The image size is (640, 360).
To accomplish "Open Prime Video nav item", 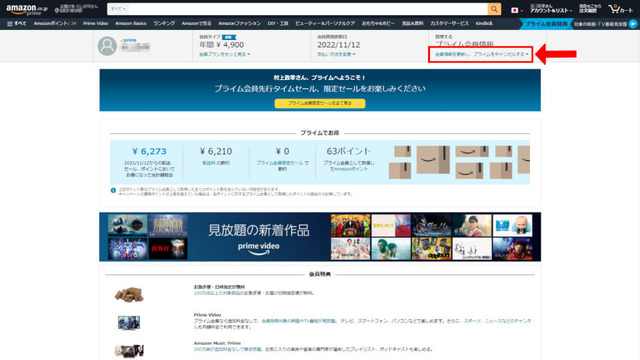I will (96, 24).
